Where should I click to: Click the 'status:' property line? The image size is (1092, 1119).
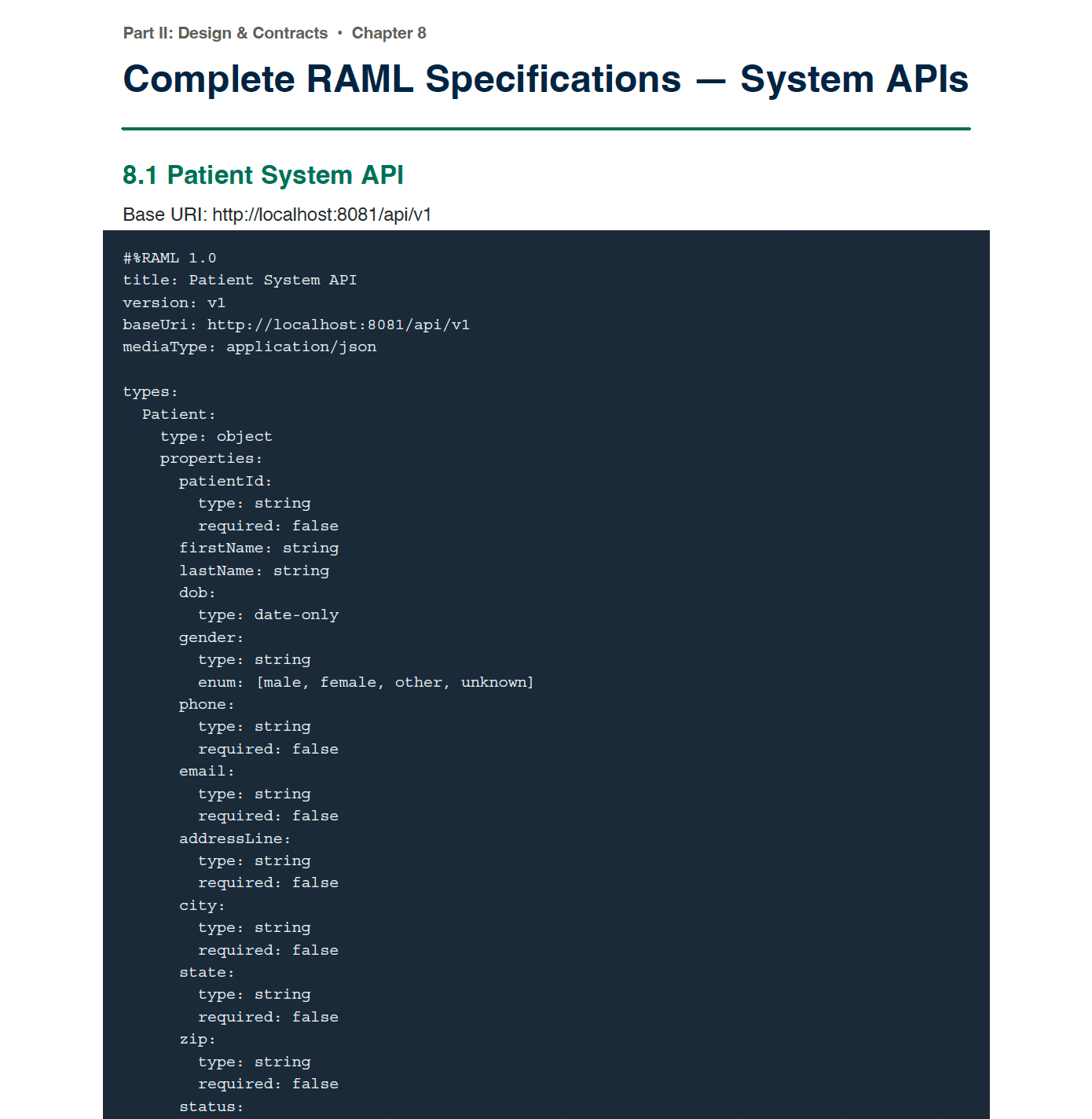point(211,1106)
